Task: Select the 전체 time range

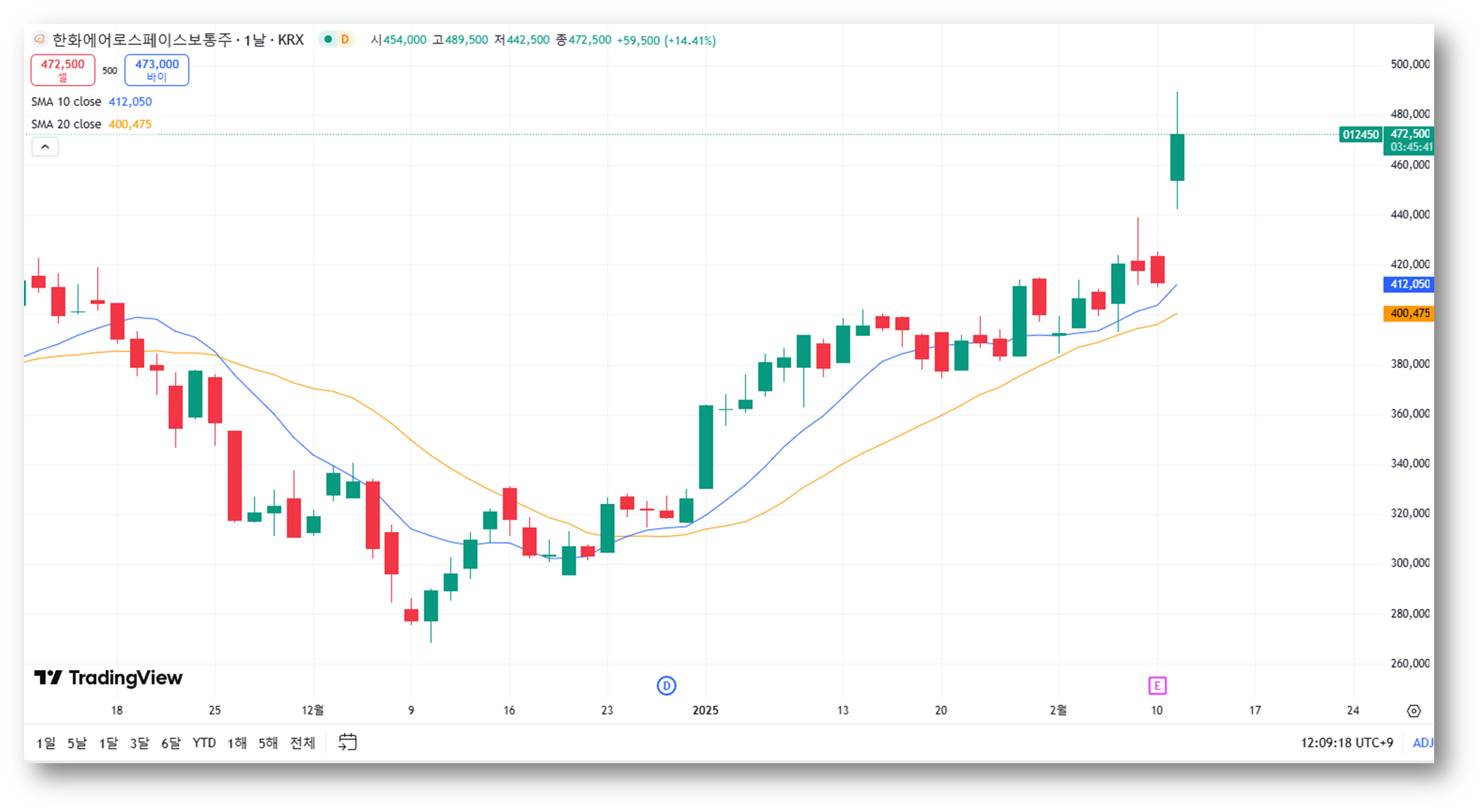Action: coord(302,743)
